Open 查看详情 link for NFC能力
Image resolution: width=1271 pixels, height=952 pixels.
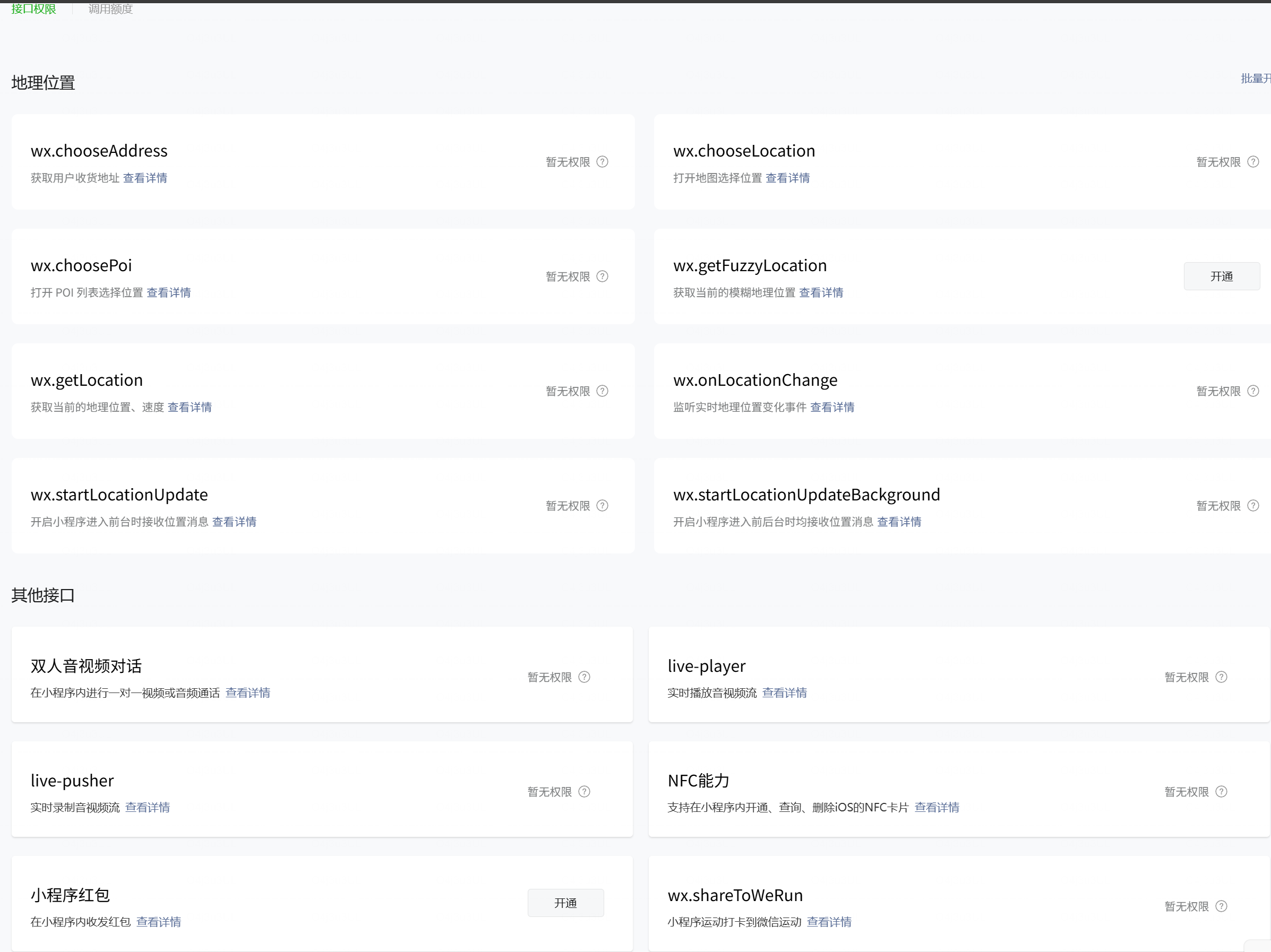pos(937,807)
